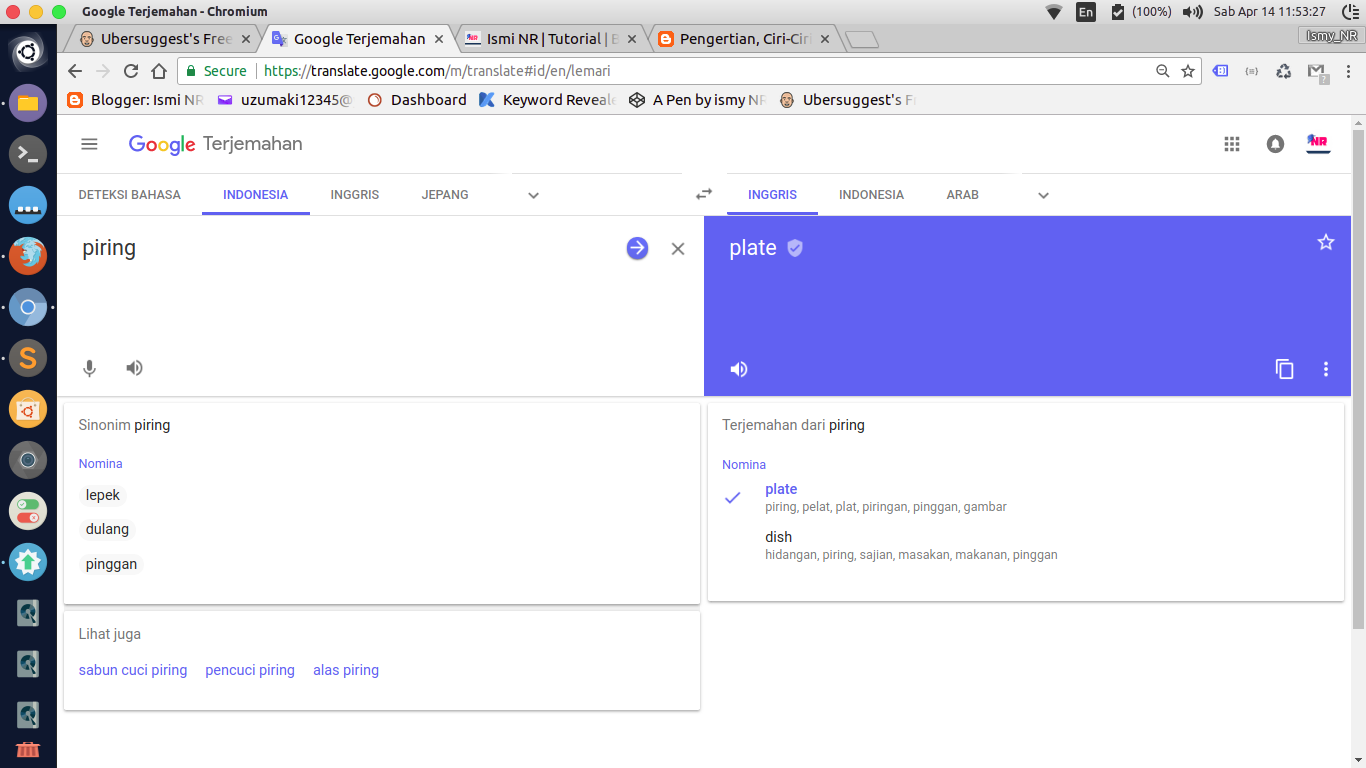The image size is (1366, 768).
Task: Open the Google apps grid
Action: [x=1232, y=144]
